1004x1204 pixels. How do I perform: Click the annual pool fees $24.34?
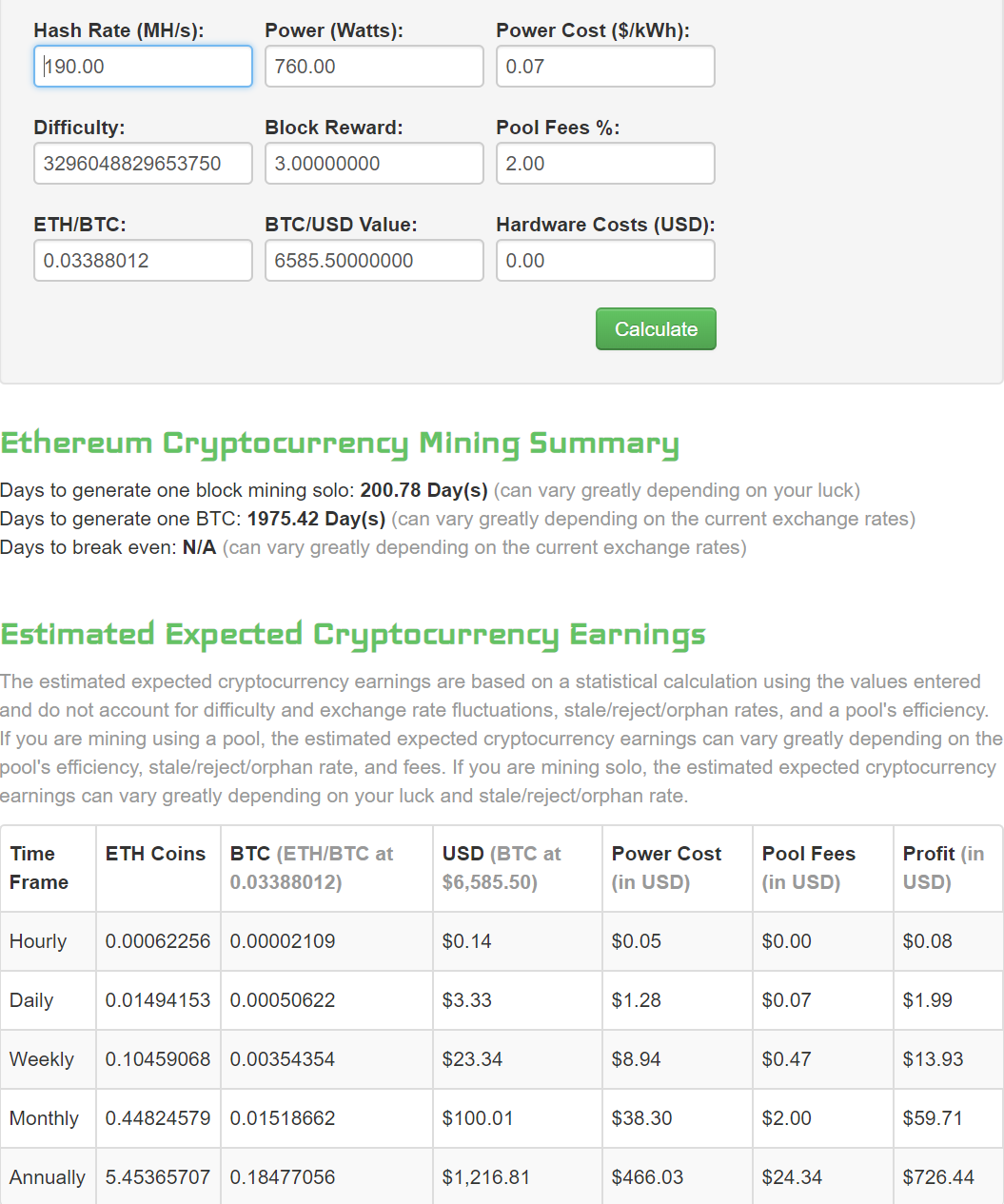[x=793, y=1177]
